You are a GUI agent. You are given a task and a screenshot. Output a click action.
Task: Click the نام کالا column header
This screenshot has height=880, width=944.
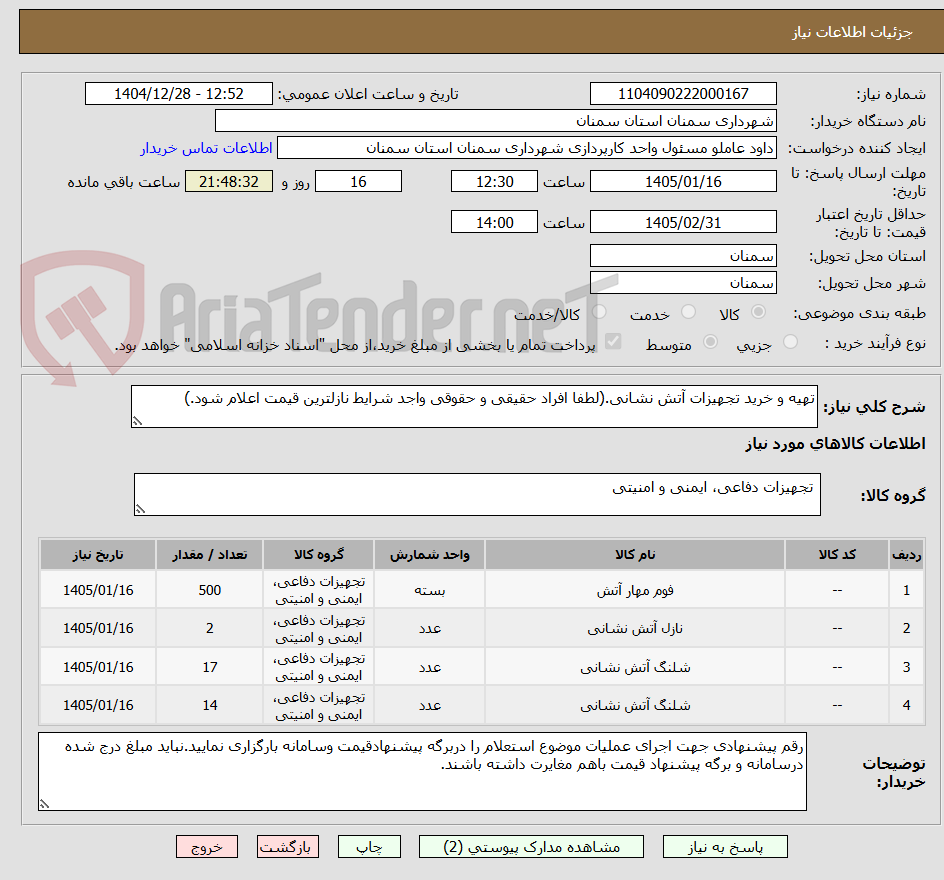coord(635,554)
